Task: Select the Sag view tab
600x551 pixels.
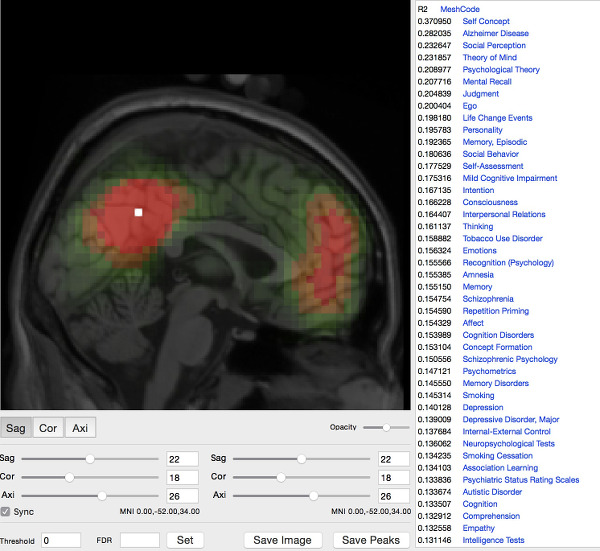Action: coord(15,428)
